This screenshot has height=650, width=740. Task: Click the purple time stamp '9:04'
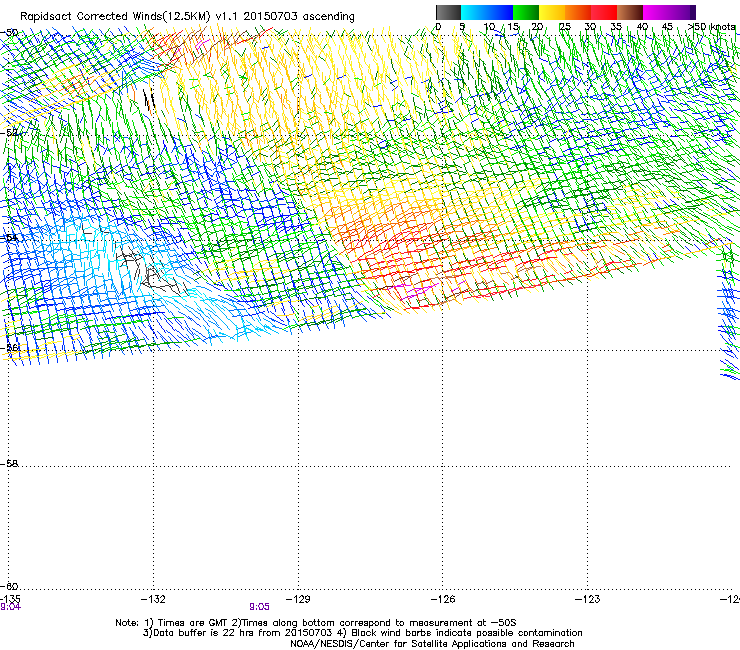pos(10,607)
